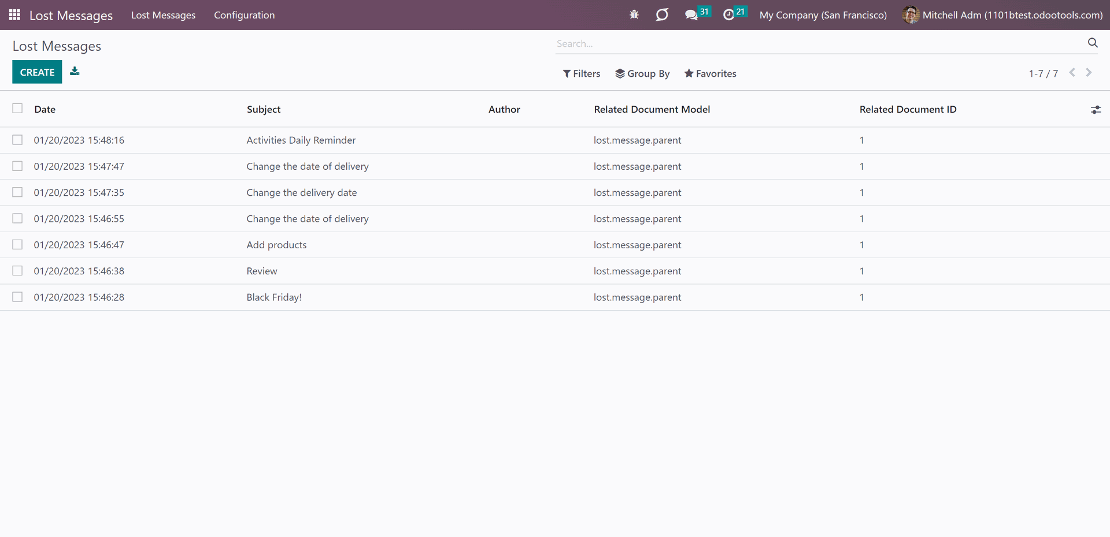Click the date 01/20/2023 15:46:55
Screen dimensions: 1110x537
(79, 219)
